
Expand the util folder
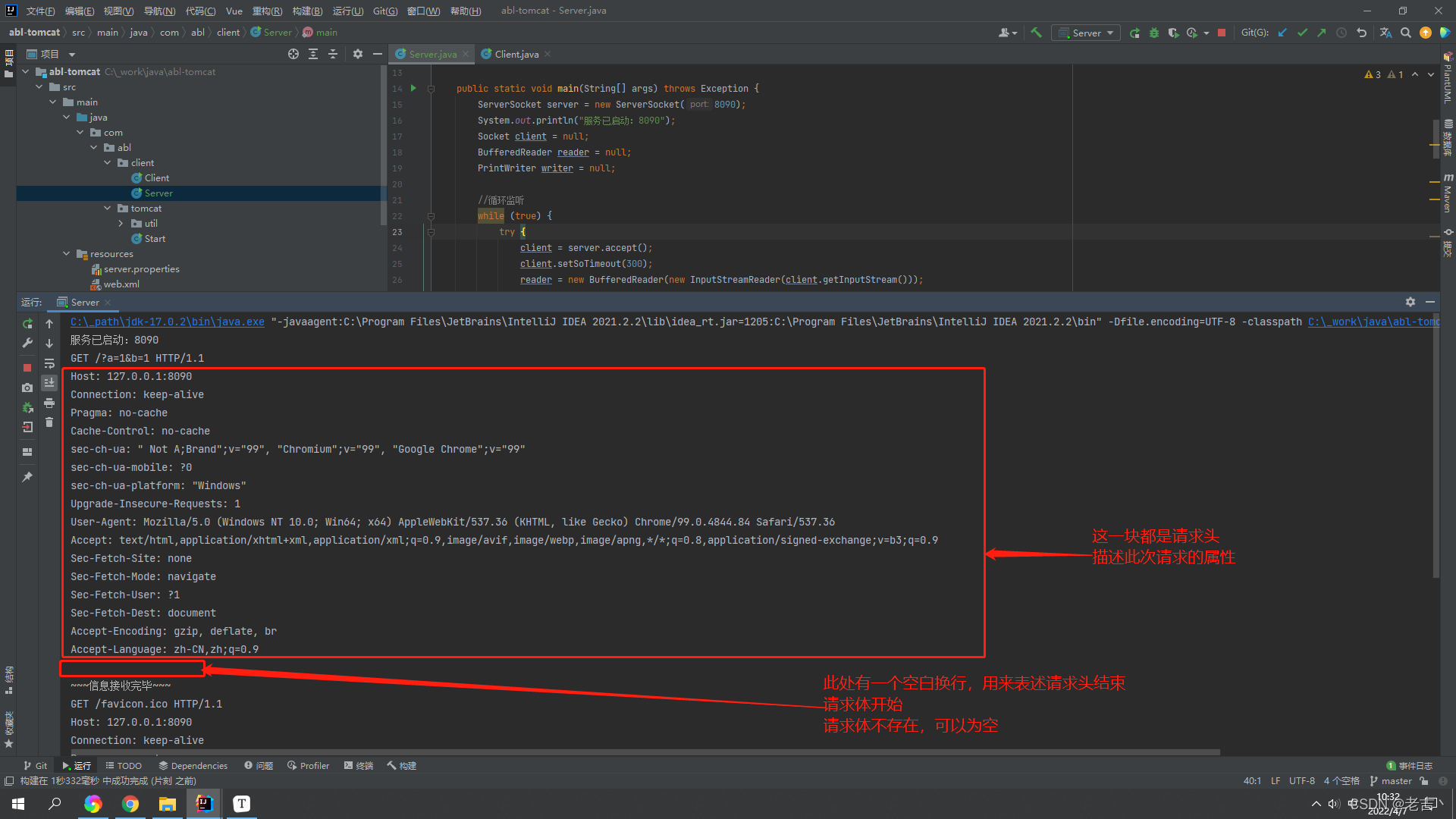coord(121,224)
